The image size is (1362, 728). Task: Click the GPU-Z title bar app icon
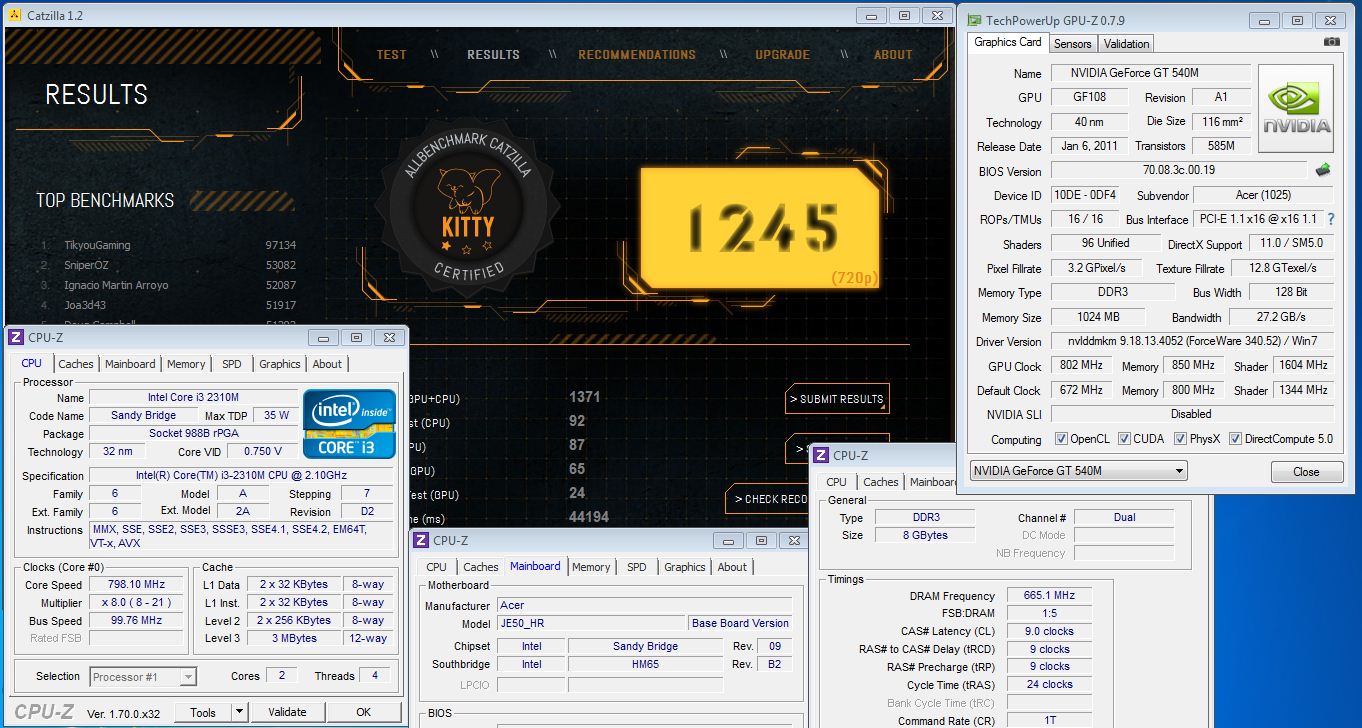pyautogui.click(x=974, y=19)
